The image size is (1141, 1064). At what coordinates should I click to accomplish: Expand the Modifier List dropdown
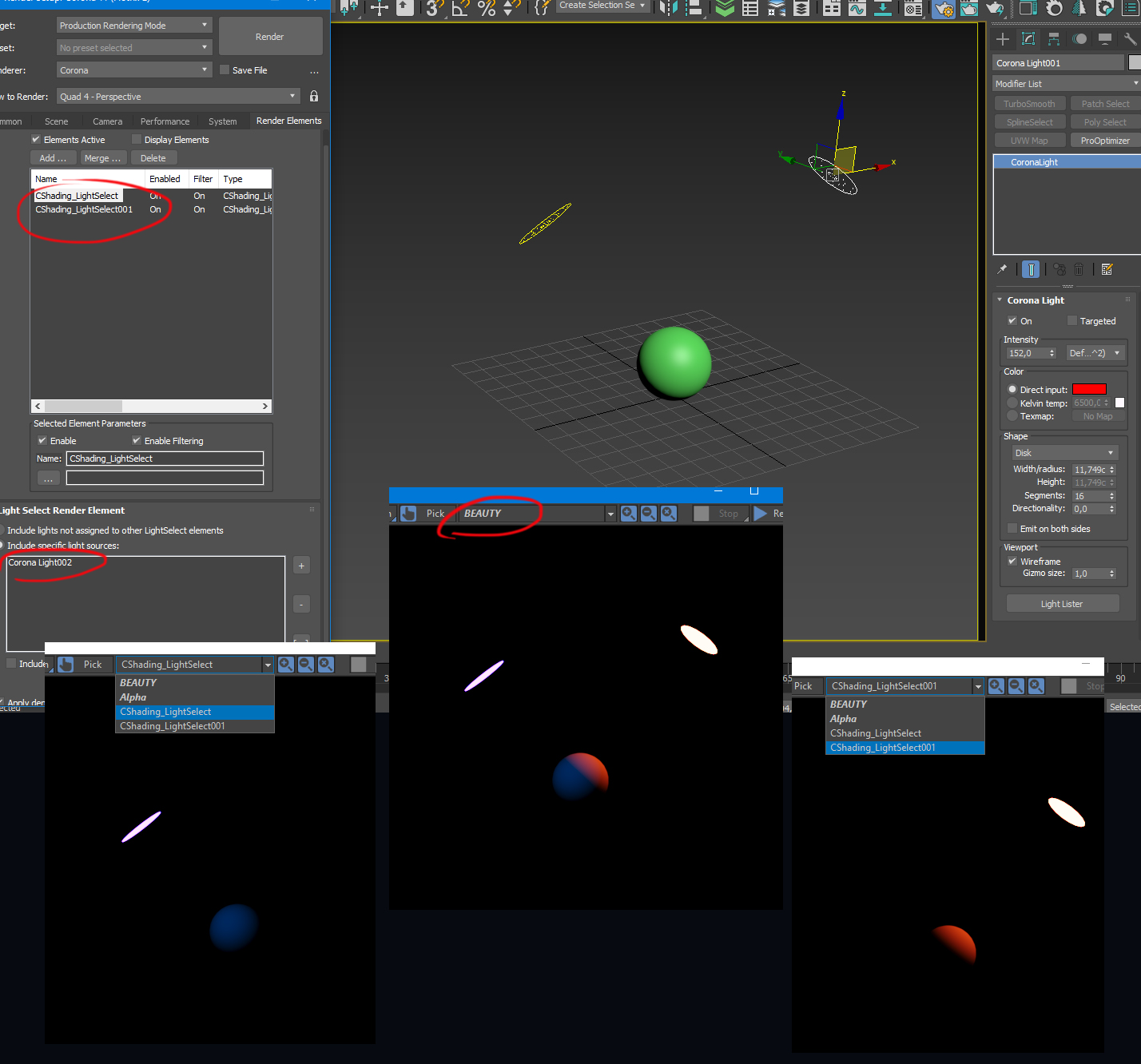click(x=1066, y=84)
